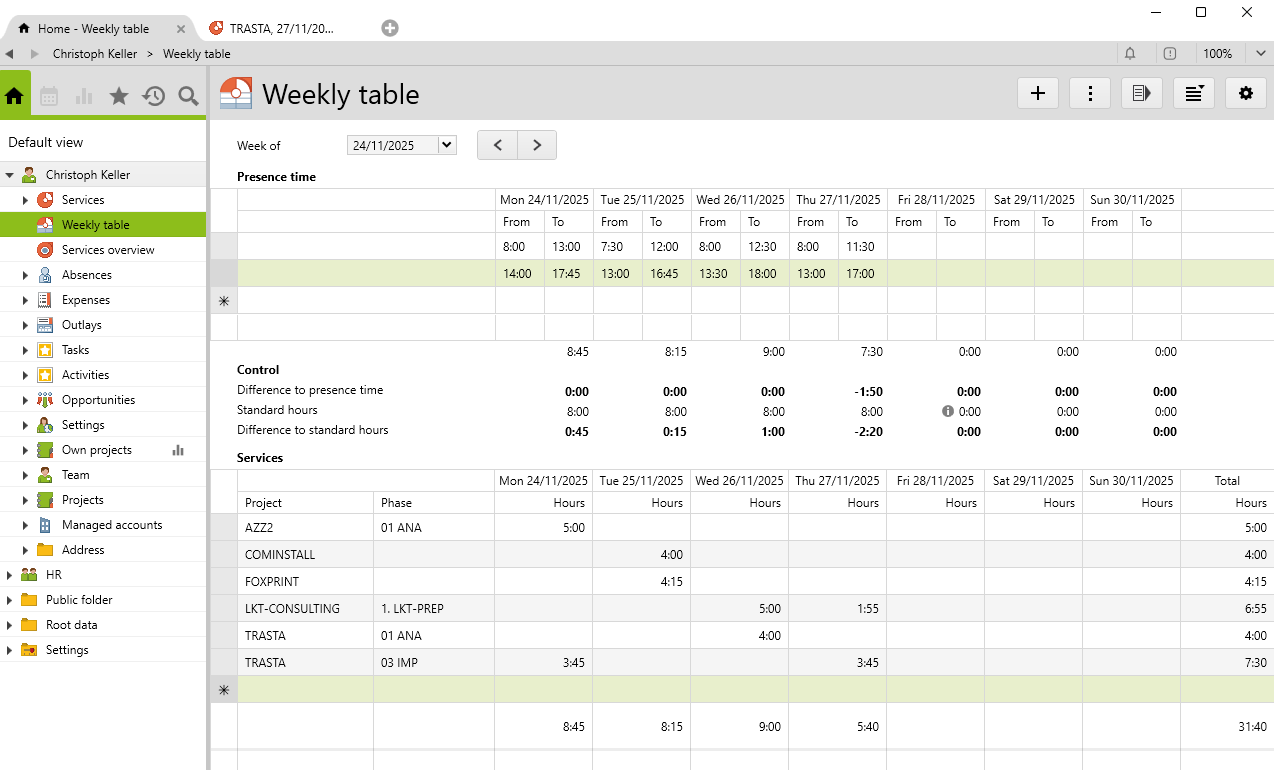Viewport: 1274px width, 770px height.
Task: Open the gear settings button
Action: pyautogui.click(x=1245, y=93)
